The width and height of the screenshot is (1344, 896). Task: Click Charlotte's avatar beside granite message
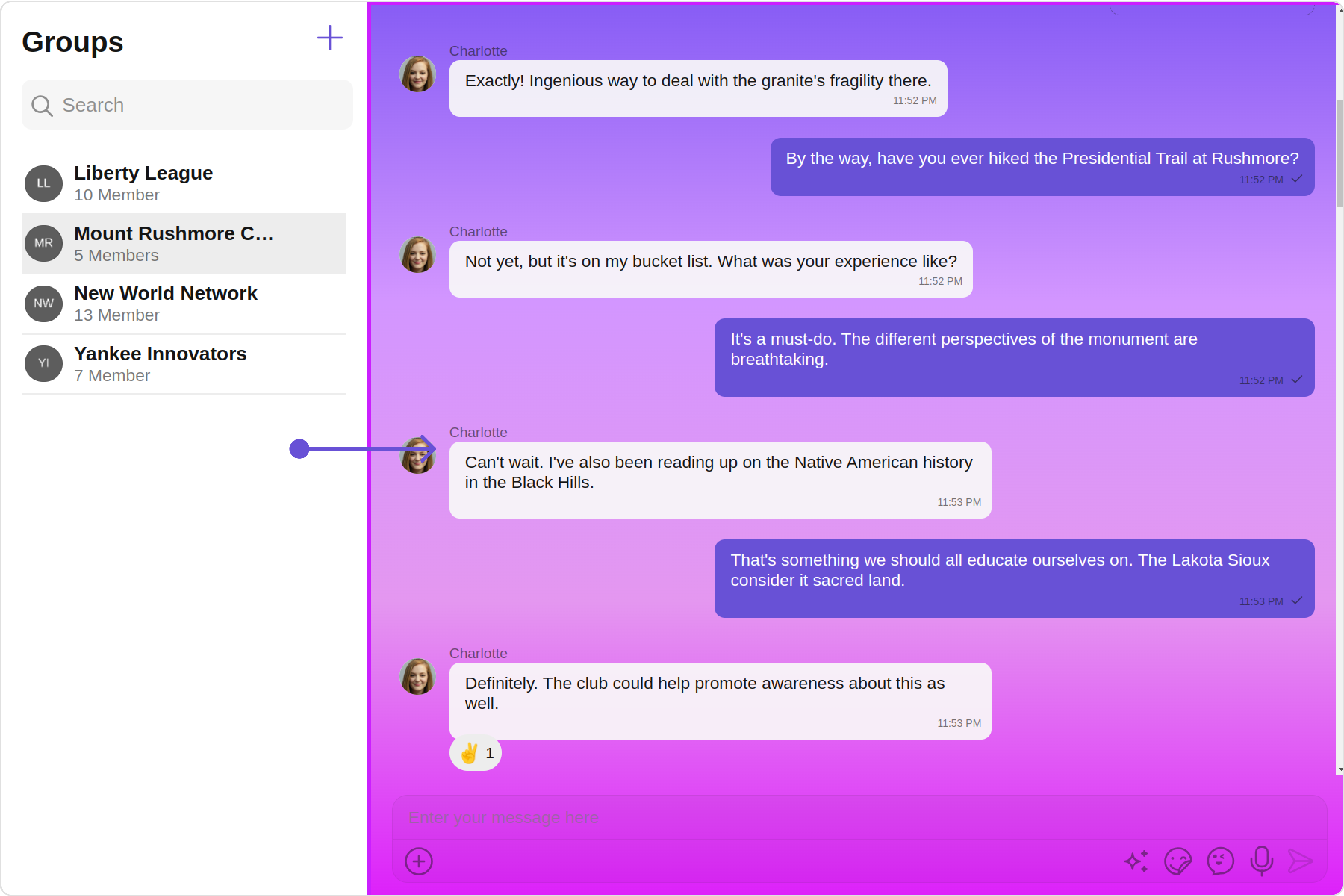click(x=418, y=74)
